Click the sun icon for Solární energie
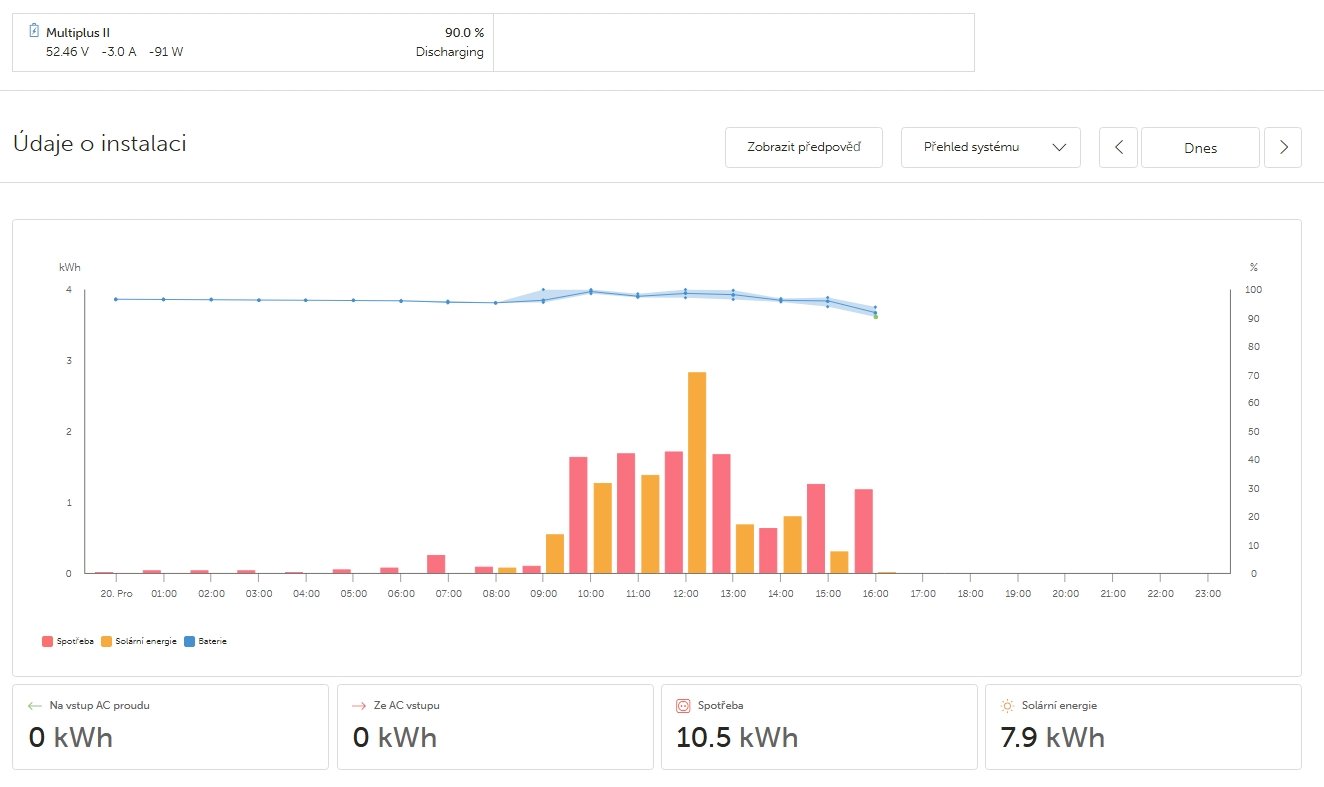The width and height of the screenshot is (1324, 787). coord(1008,705)
